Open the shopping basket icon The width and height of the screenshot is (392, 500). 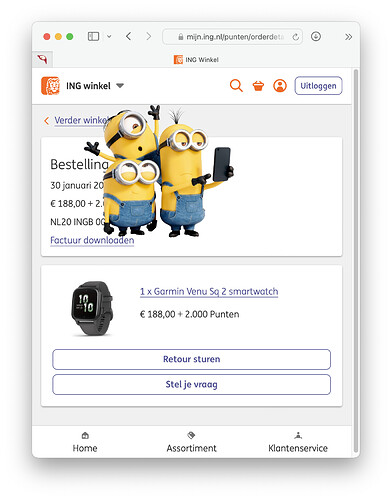click(258, 86)
